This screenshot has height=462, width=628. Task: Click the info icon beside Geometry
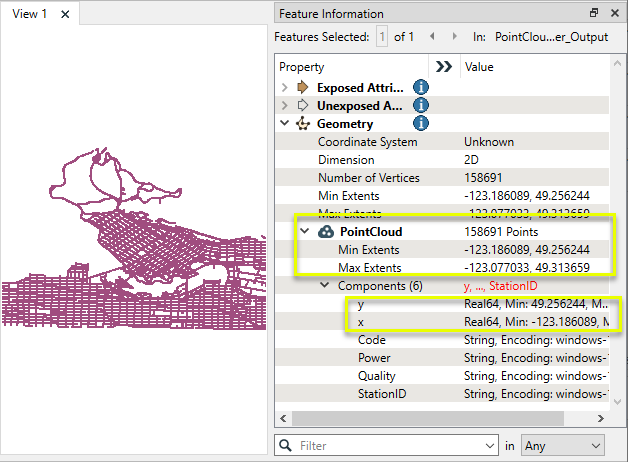point(421,124)
